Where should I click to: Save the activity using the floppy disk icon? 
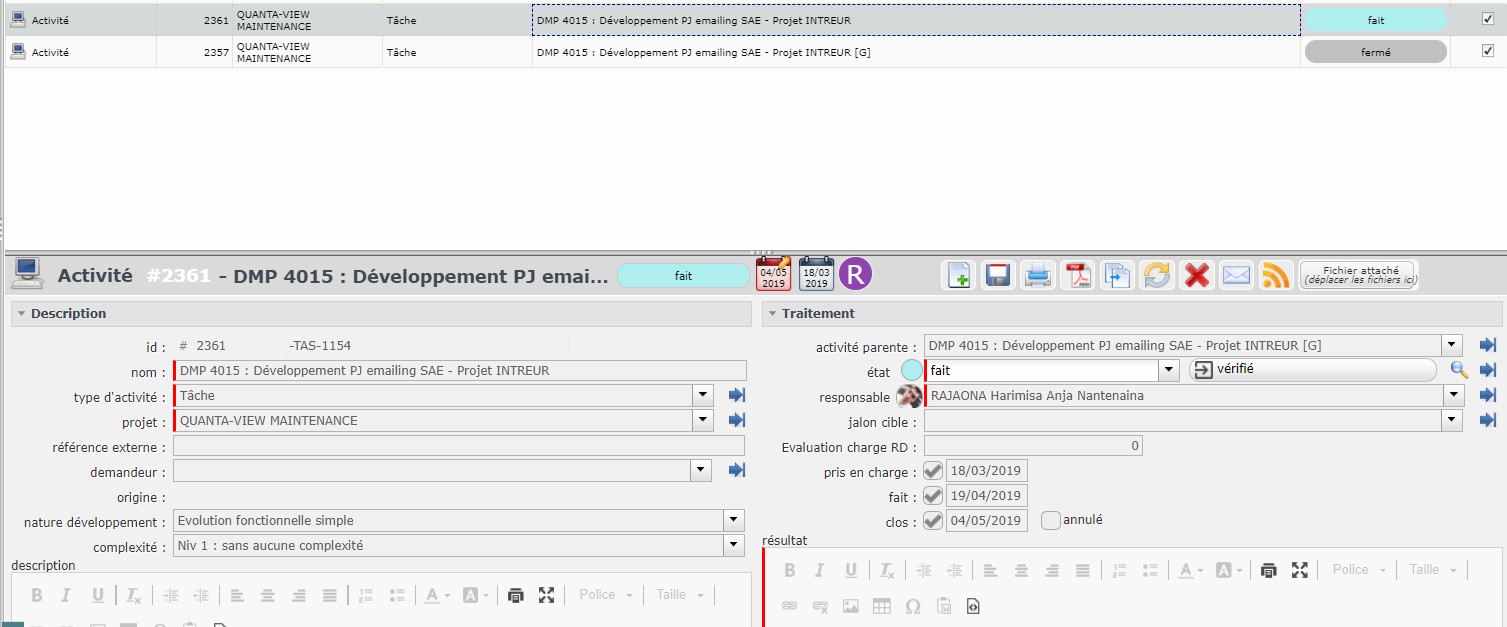point(998,275)
